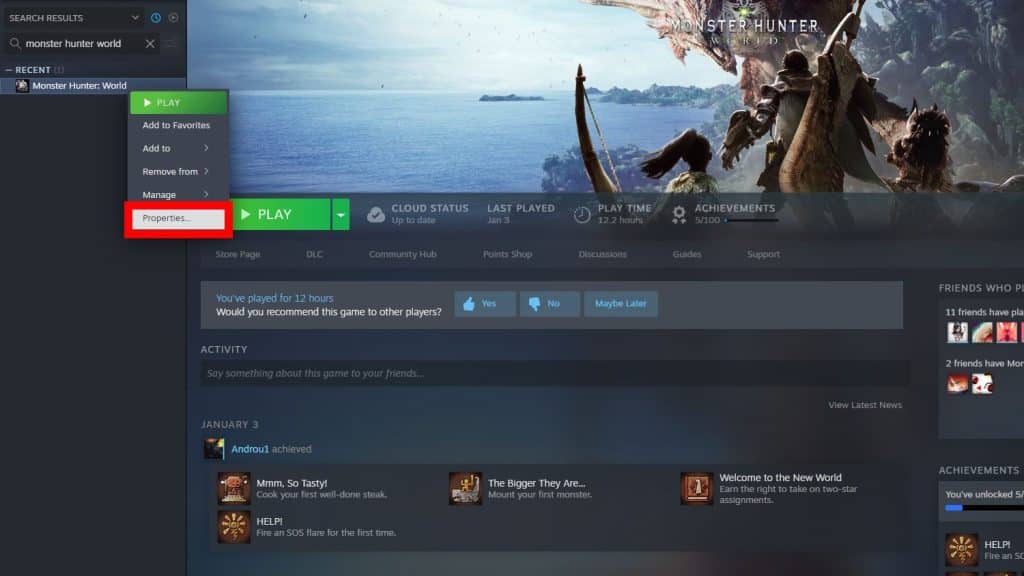
Task: Click the play time clock icon
Action: pos(582,214)
